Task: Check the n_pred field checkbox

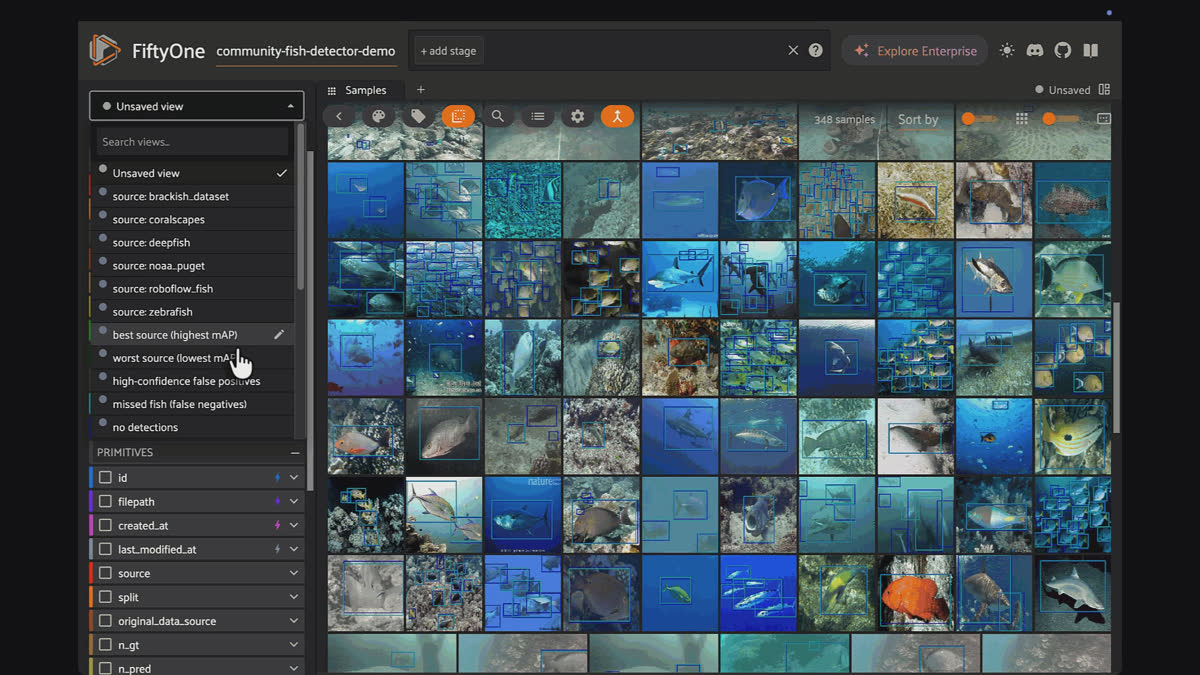Action: click(105, 668)
